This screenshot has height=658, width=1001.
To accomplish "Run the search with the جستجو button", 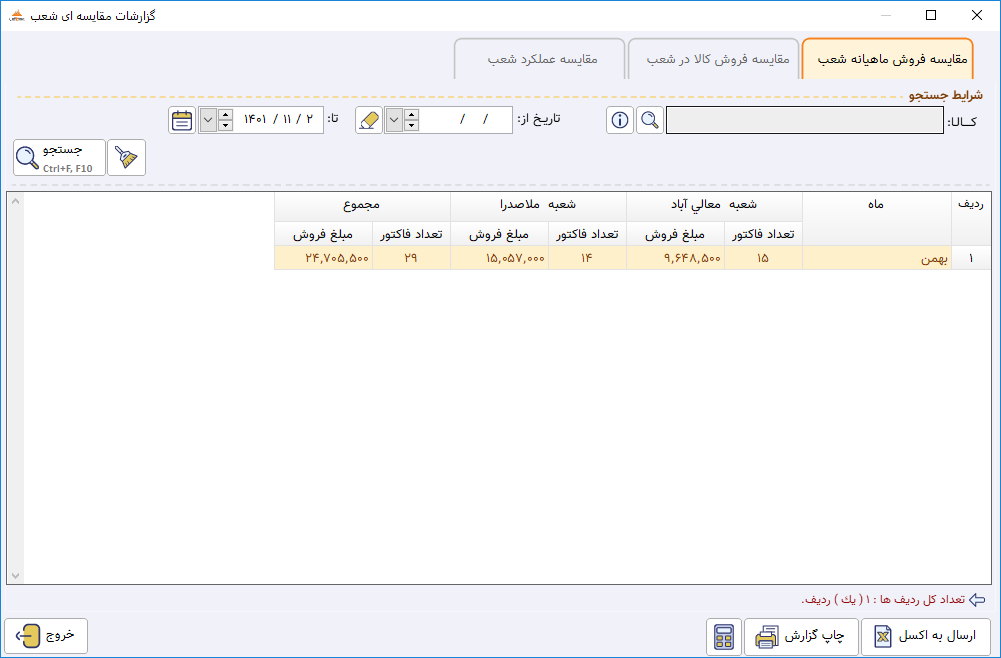I will [x=59, y=157].
